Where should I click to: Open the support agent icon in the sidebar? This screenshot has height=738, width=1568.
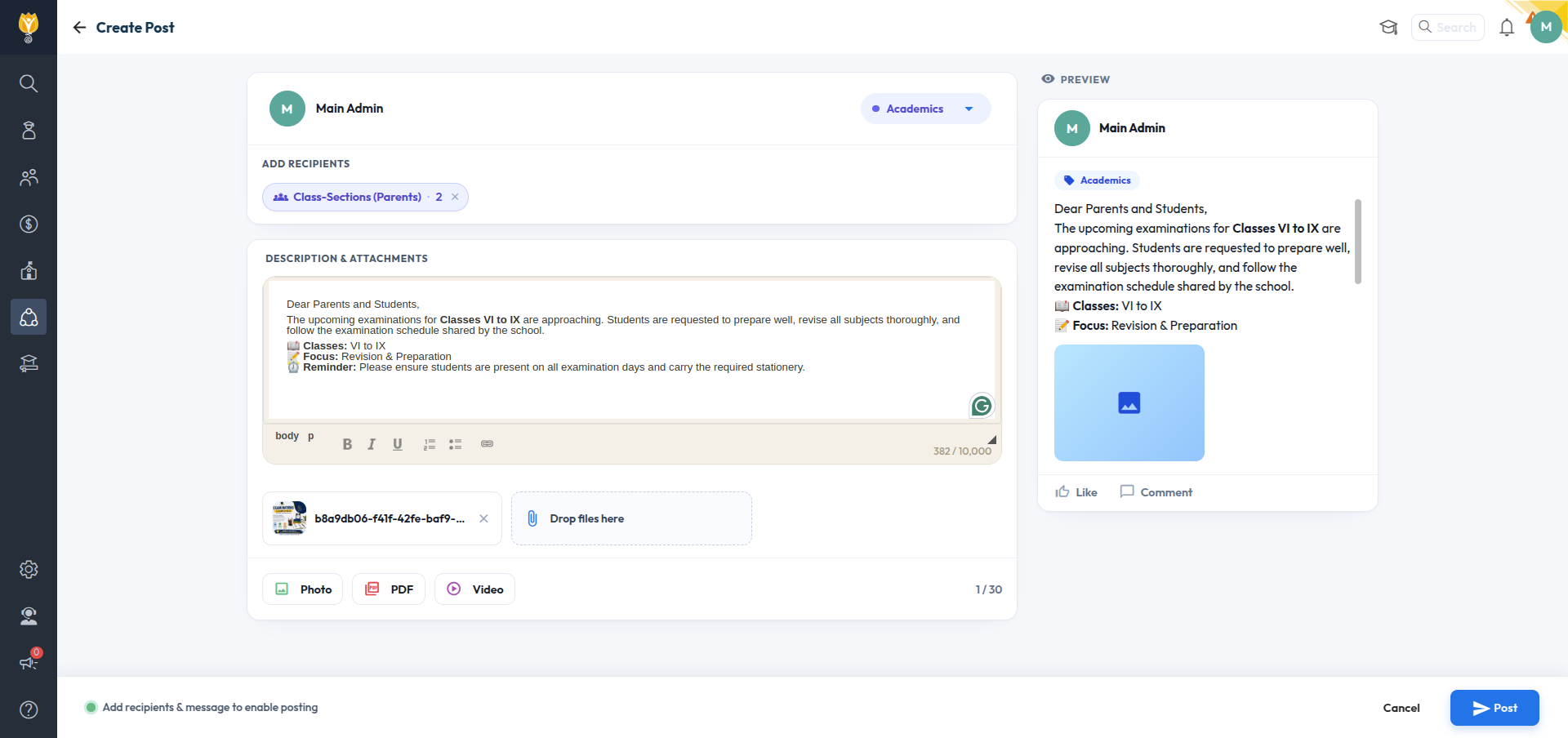click(x=29, y=616)
